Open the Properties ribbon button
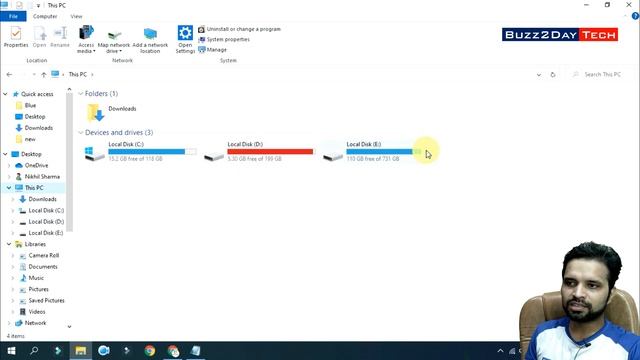640x360 pixels. pyautogui.click(x=16, y=37)
